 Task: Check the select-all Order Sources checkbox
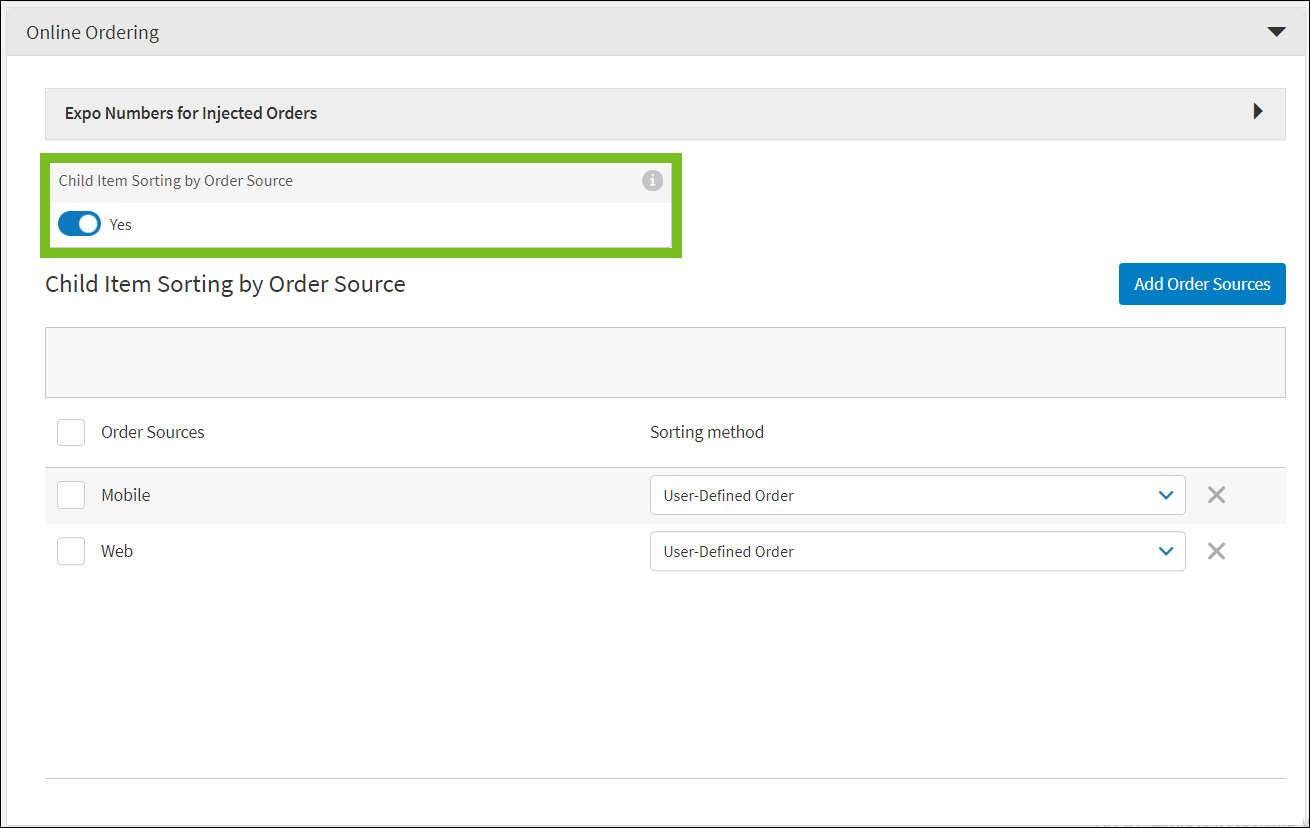[x=71, y=432]
